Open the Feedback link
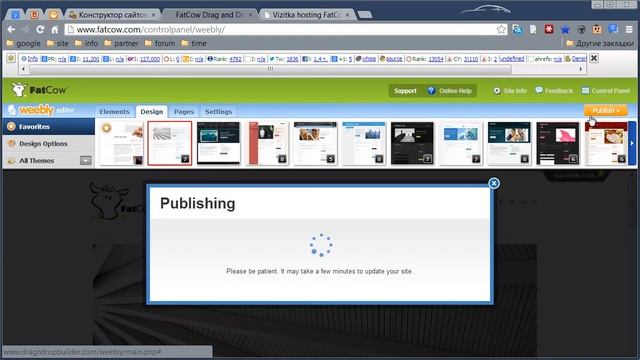This screenshot has width=640, height=360. (x=554, y=91)
